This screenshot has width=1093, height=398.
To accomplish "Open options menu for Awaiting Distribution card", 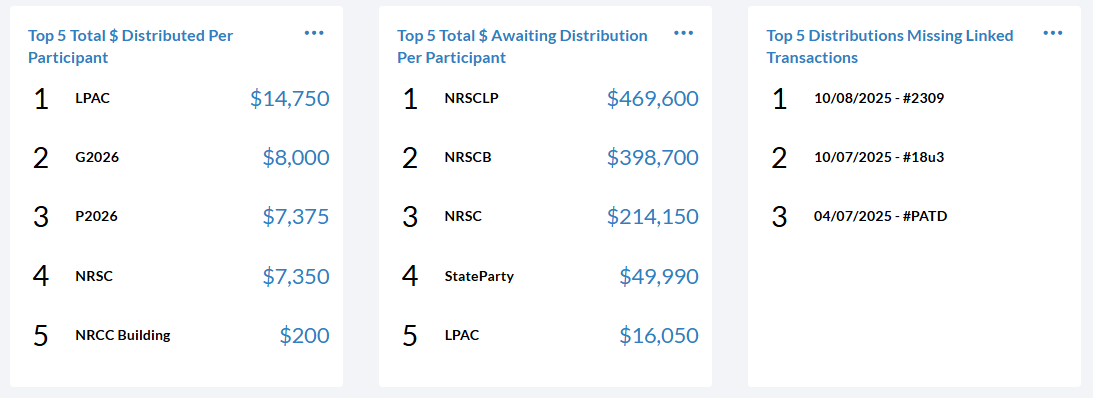I will (683, 33).
